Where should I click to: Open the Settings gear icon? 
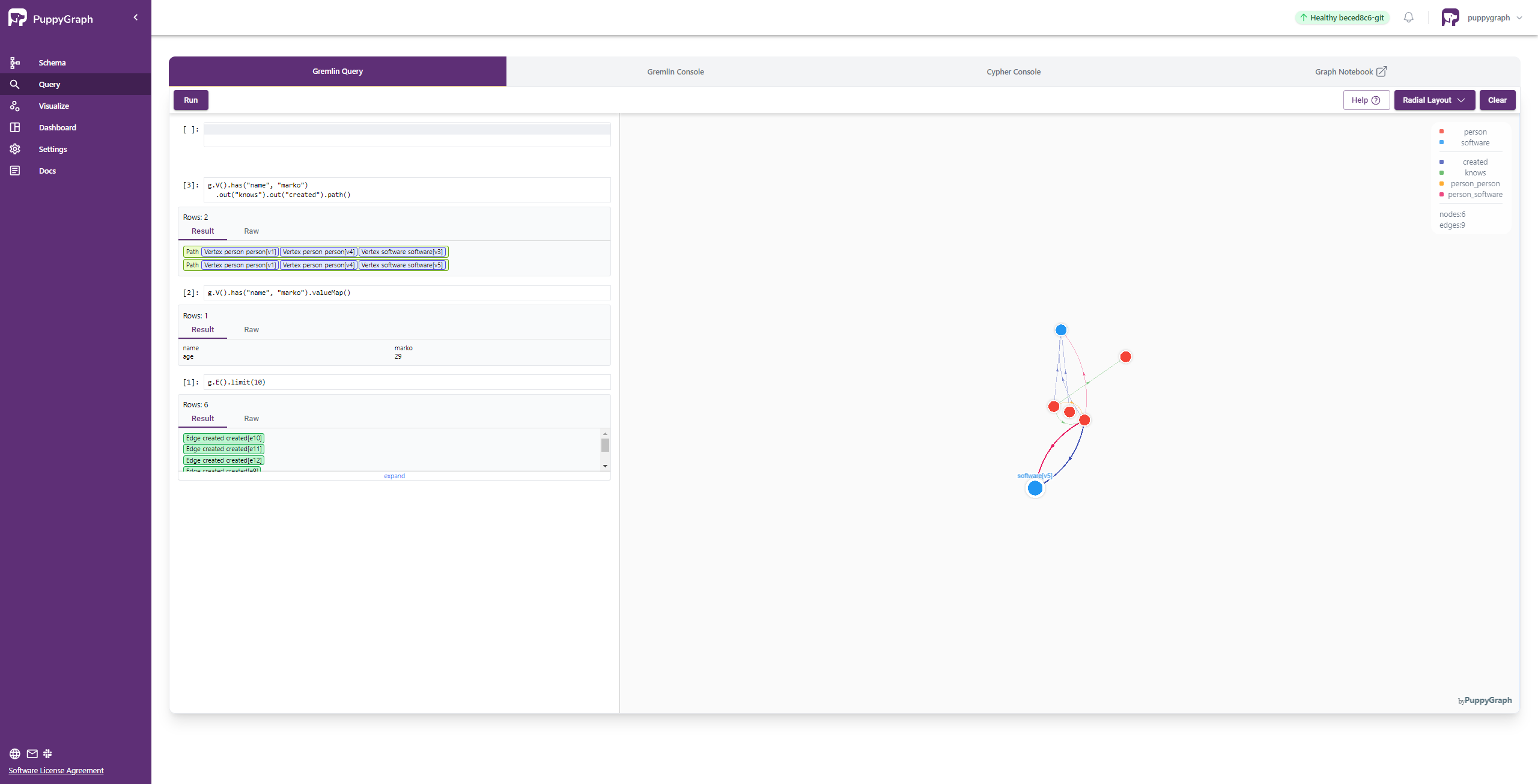(15, 149)
